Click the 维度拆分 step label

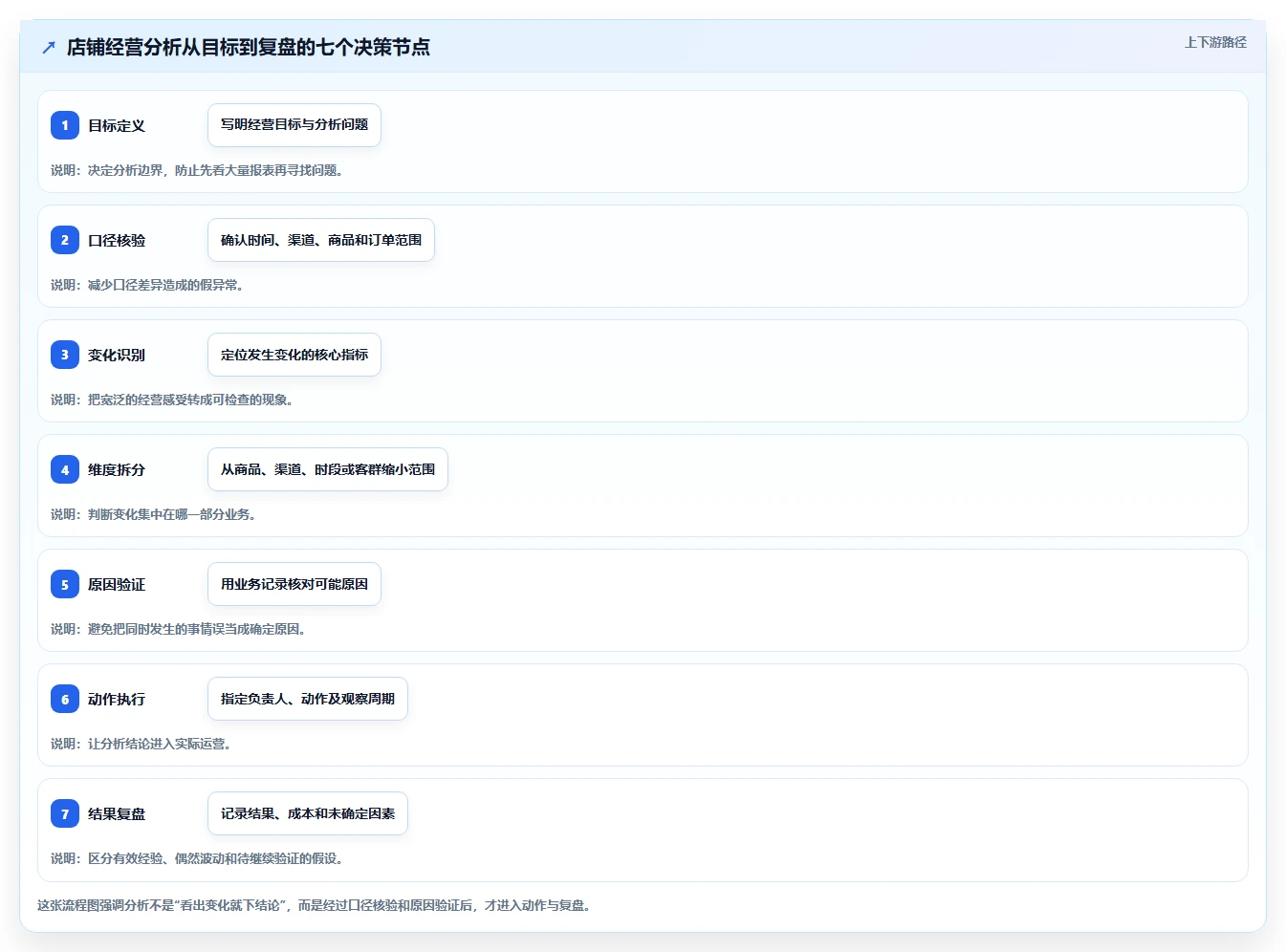coord(117,469)
